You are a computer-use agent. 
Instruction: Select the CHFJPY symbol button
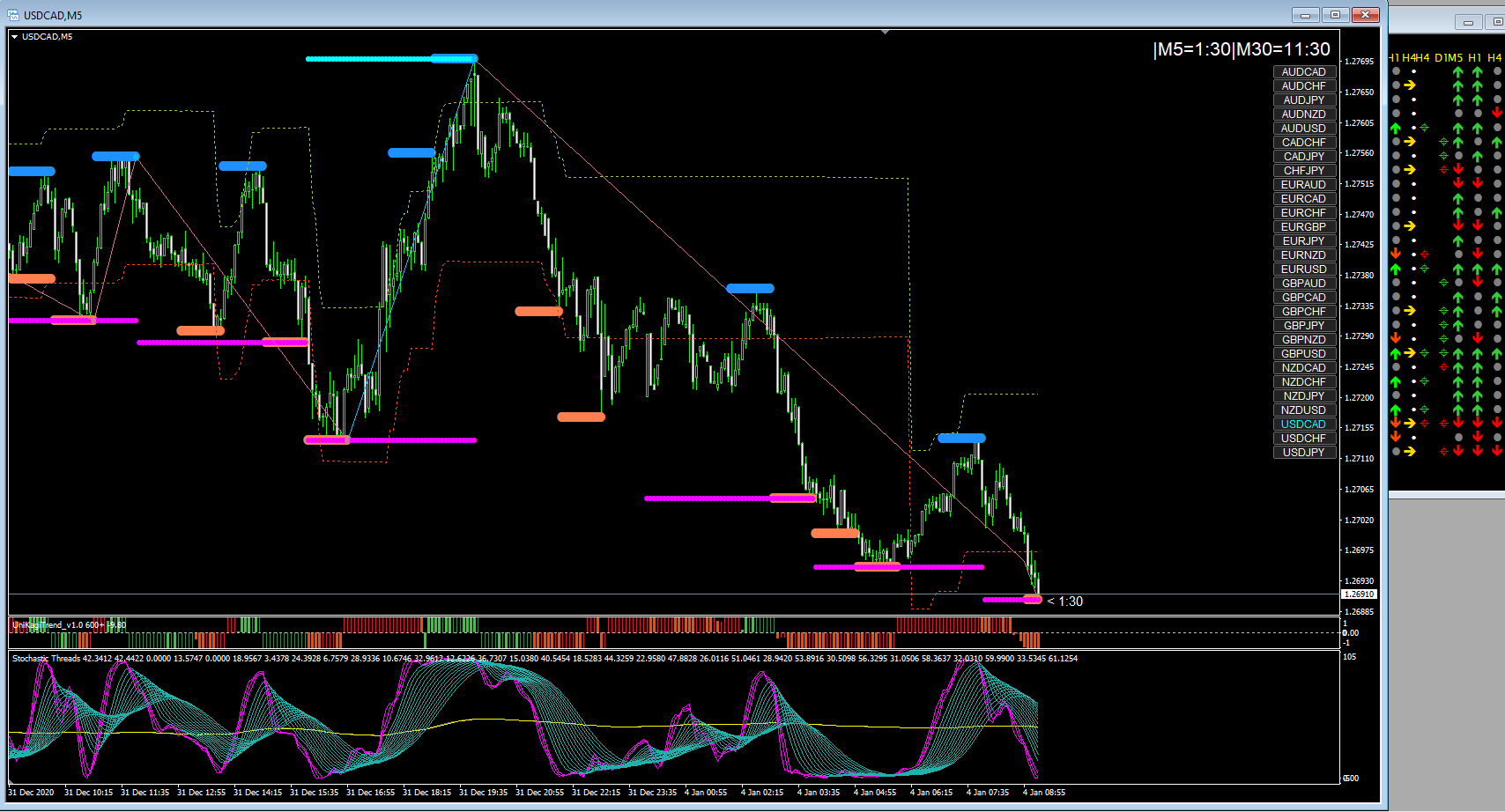1304,171
